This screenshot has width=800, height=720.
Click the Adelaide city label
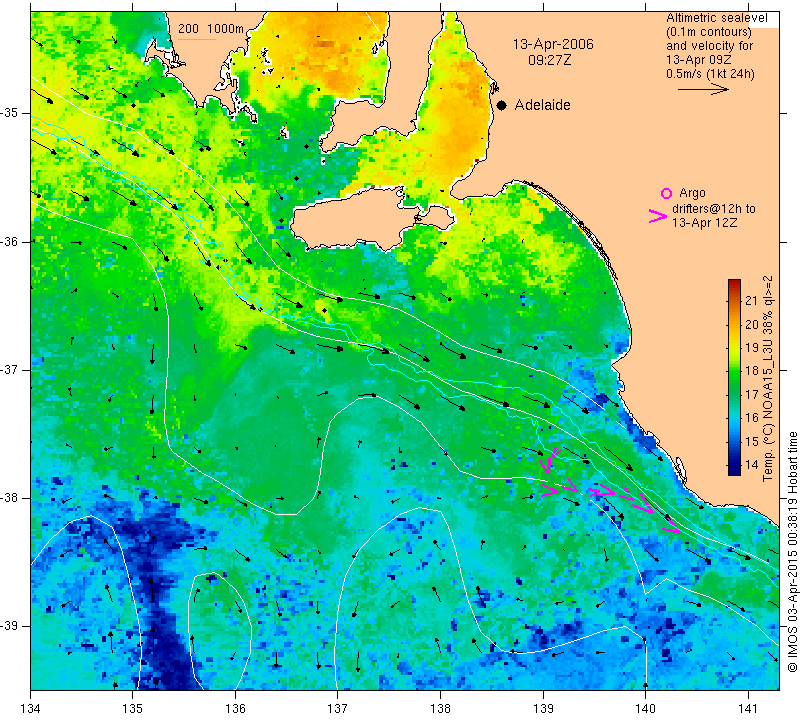point(542,105)
